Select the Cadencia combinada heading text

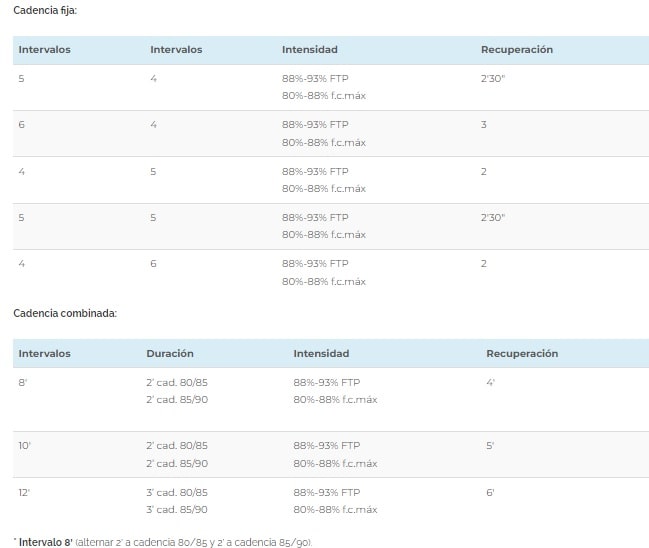pyautogui.click(x=65, y=313)
